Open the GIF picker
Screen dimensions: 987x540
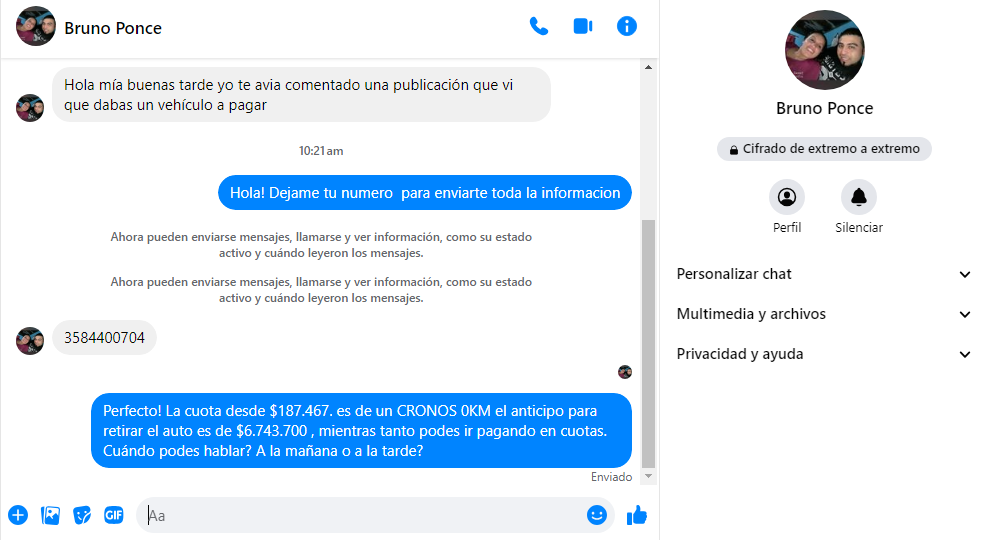[114, 515]
